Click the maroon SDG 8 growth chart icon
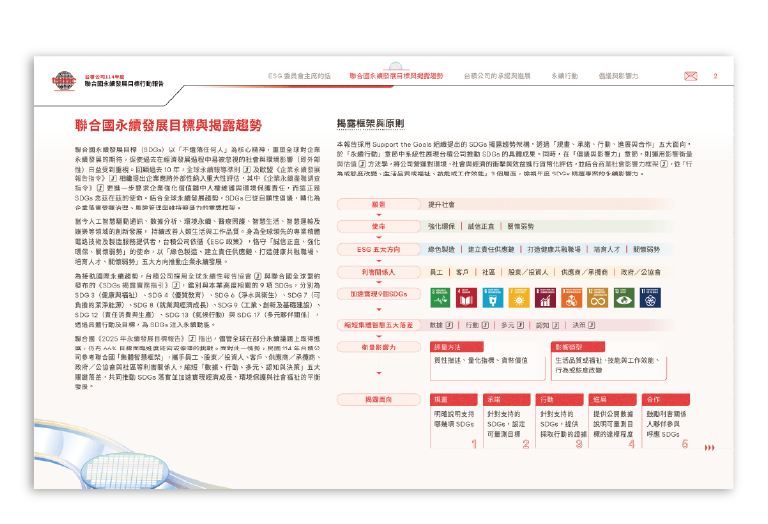Screen dimensions: 768x524 545,298
